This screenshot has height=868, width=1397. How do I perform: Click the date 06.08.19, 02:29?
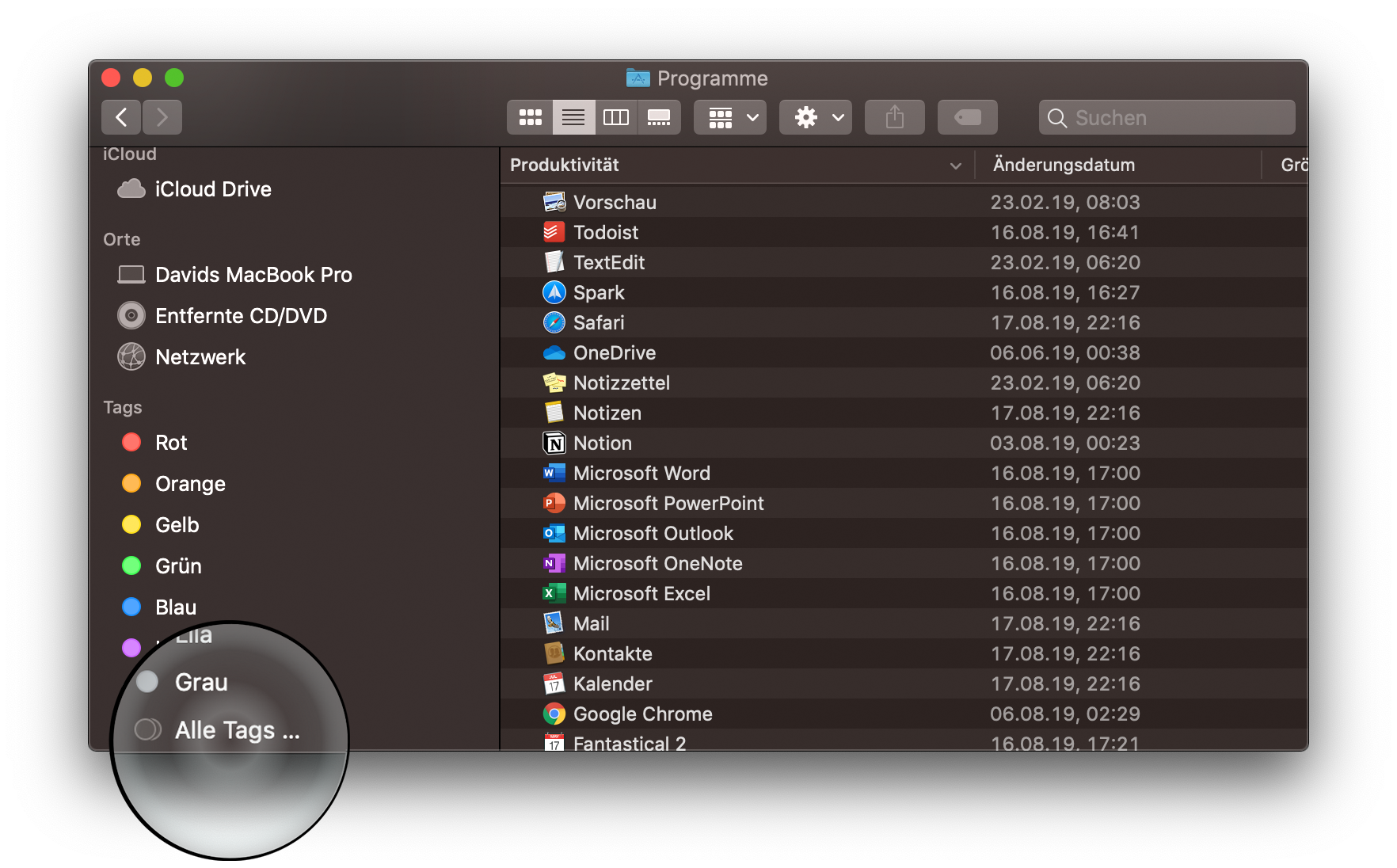point(1065,714)
